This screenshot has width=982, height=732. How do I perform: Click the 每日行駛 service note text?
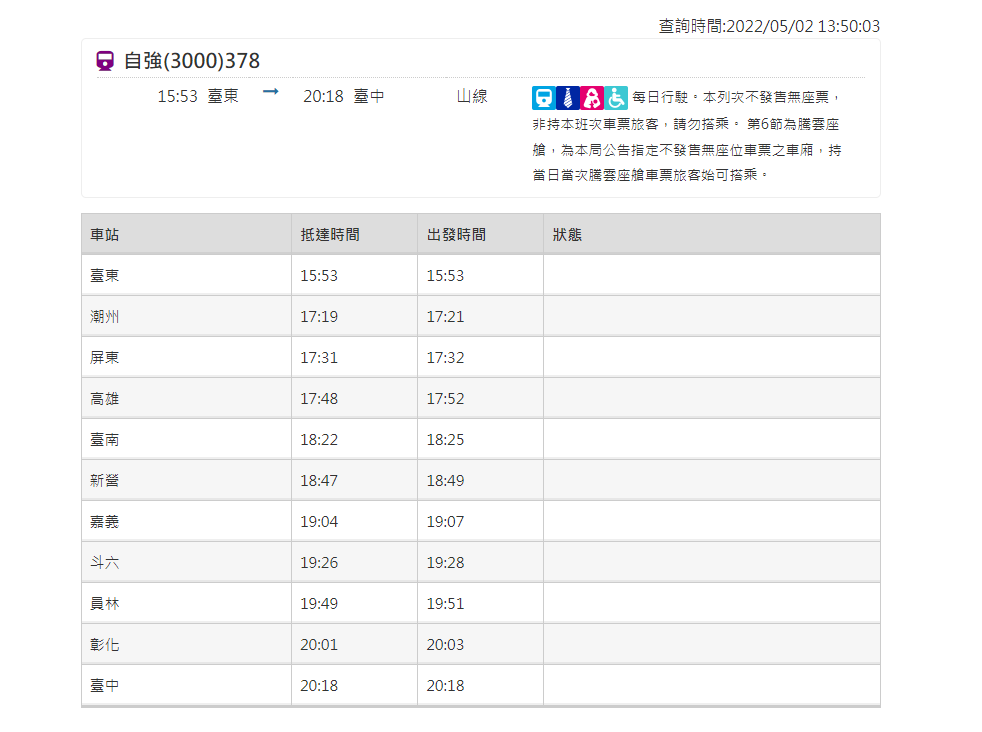point(659,98)
